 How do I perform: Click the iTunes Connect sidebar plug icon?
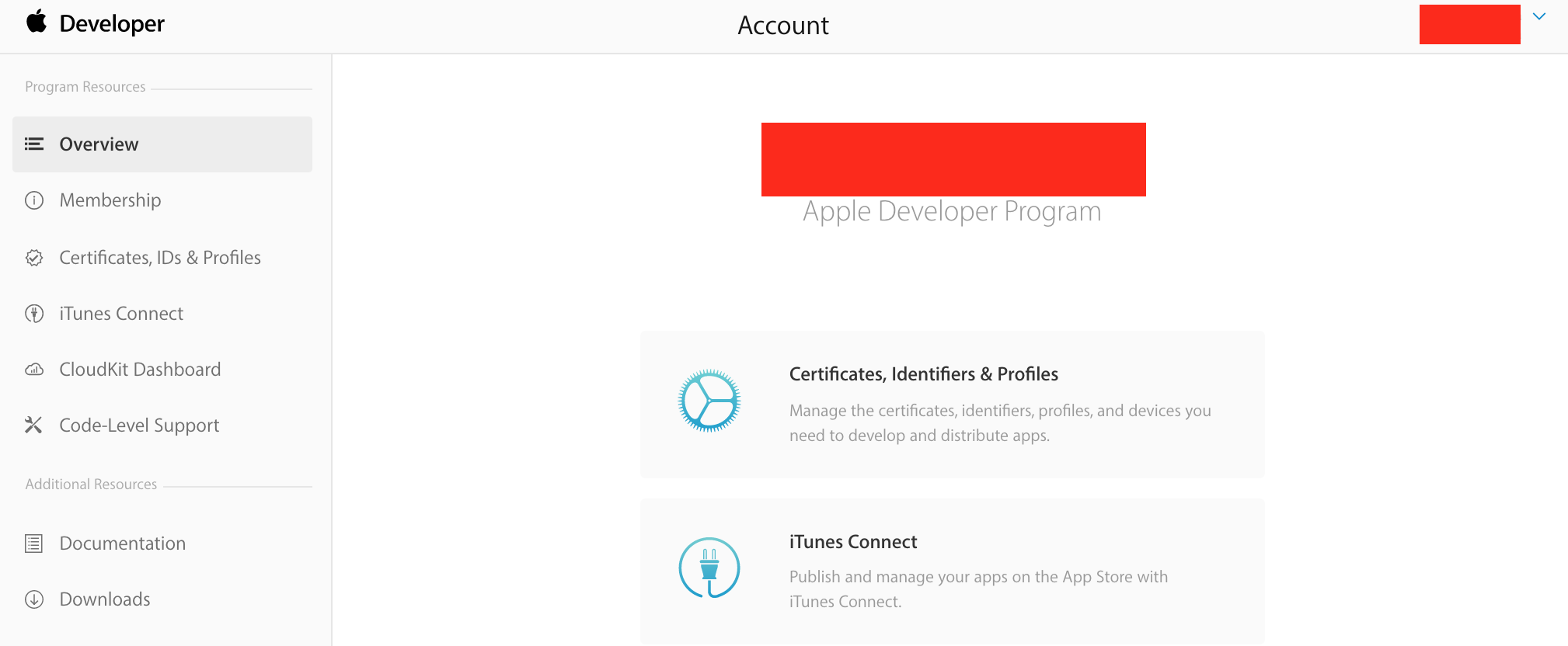[x=33, y=314]
